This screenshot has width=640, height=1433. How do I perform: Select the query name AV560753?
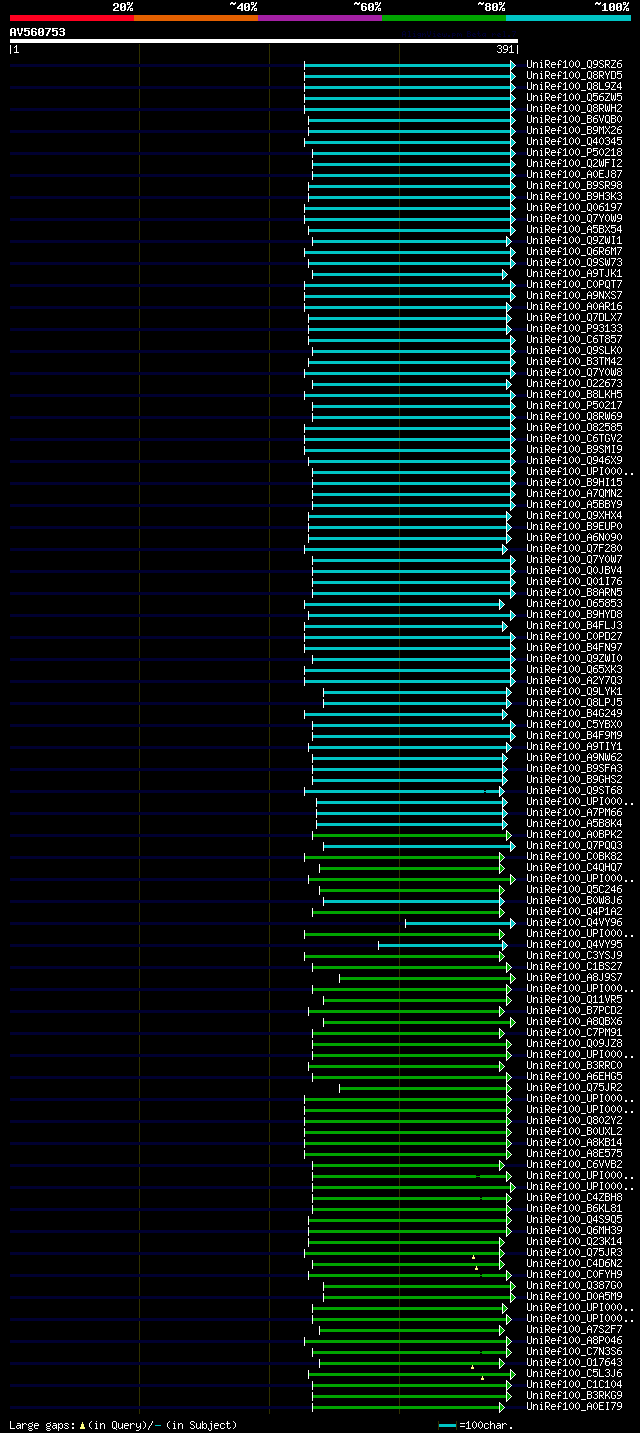38,32
